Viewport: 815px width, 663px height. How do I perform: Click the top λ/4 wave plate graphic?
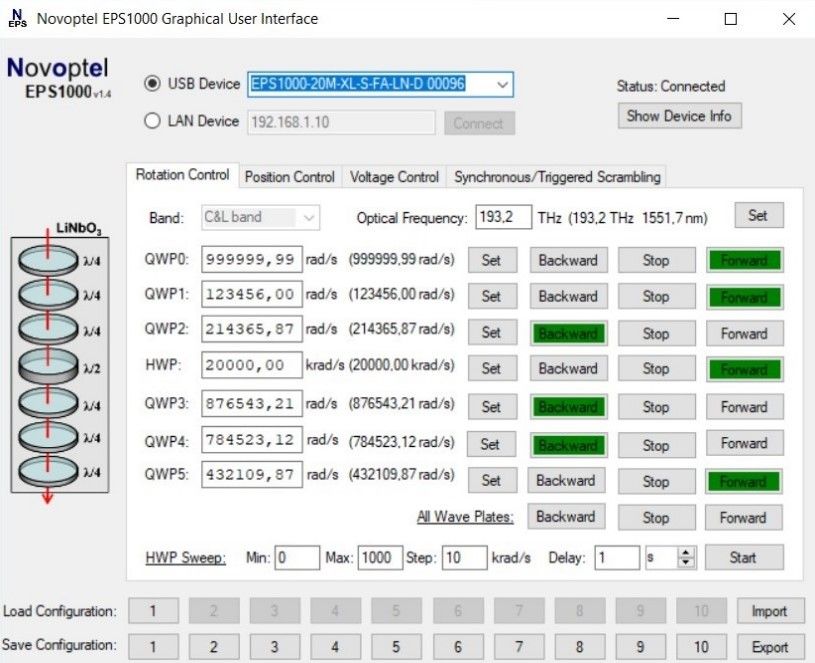(x=48, y=260)
